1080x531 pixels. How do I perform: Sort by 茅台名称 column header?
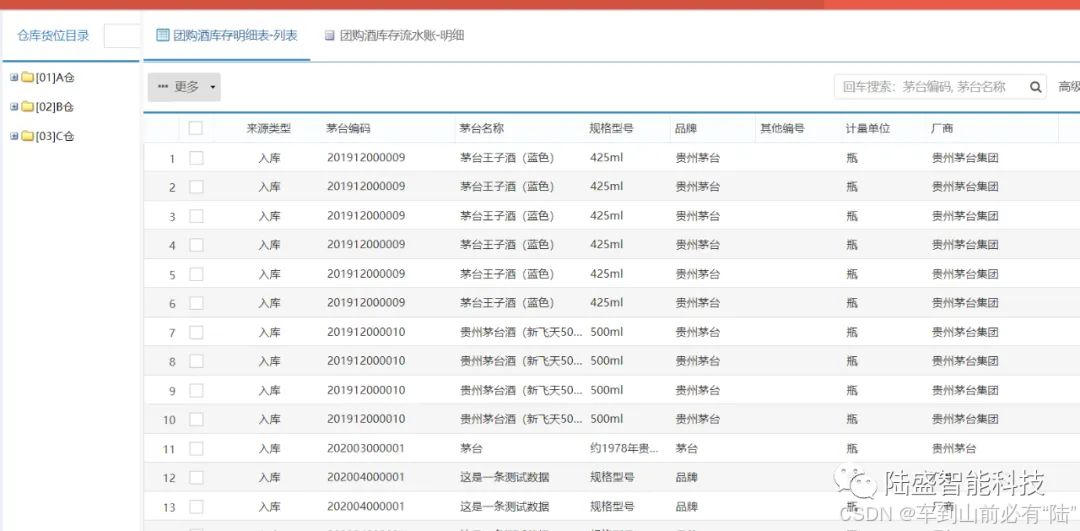482,128
